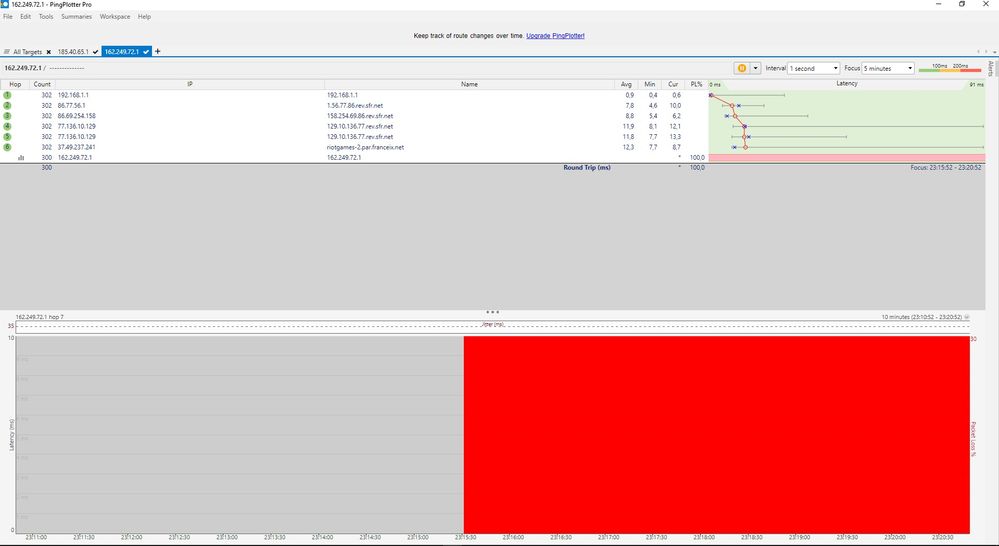Image resolution: width=999 pixels, height=546 pixels.
Task: Open the Alerts side panel tab
Action: pyautogui.click(x=991, y=68)
